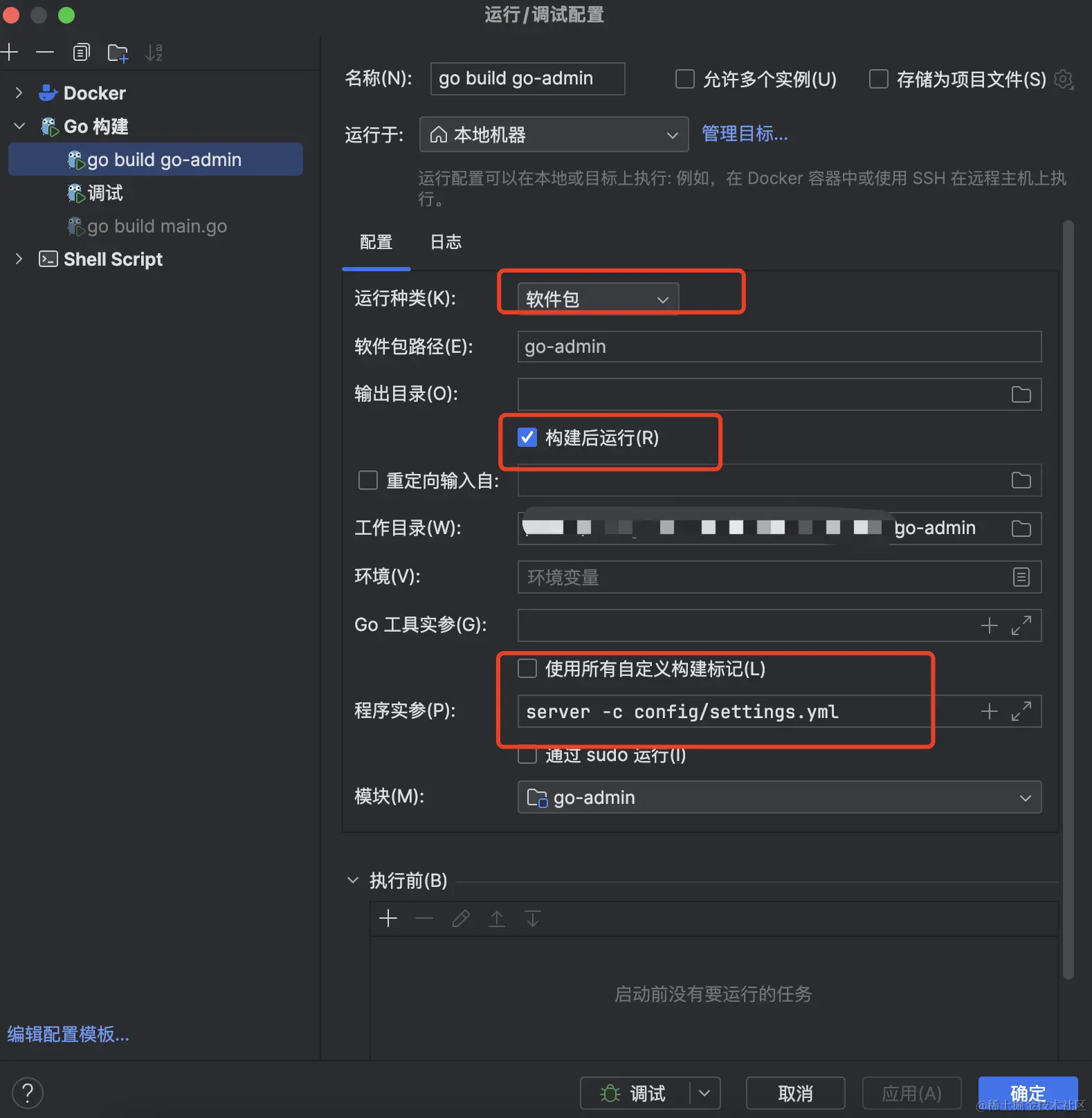
Task: Click the 管理目标 link
Action: click(745, 134)
